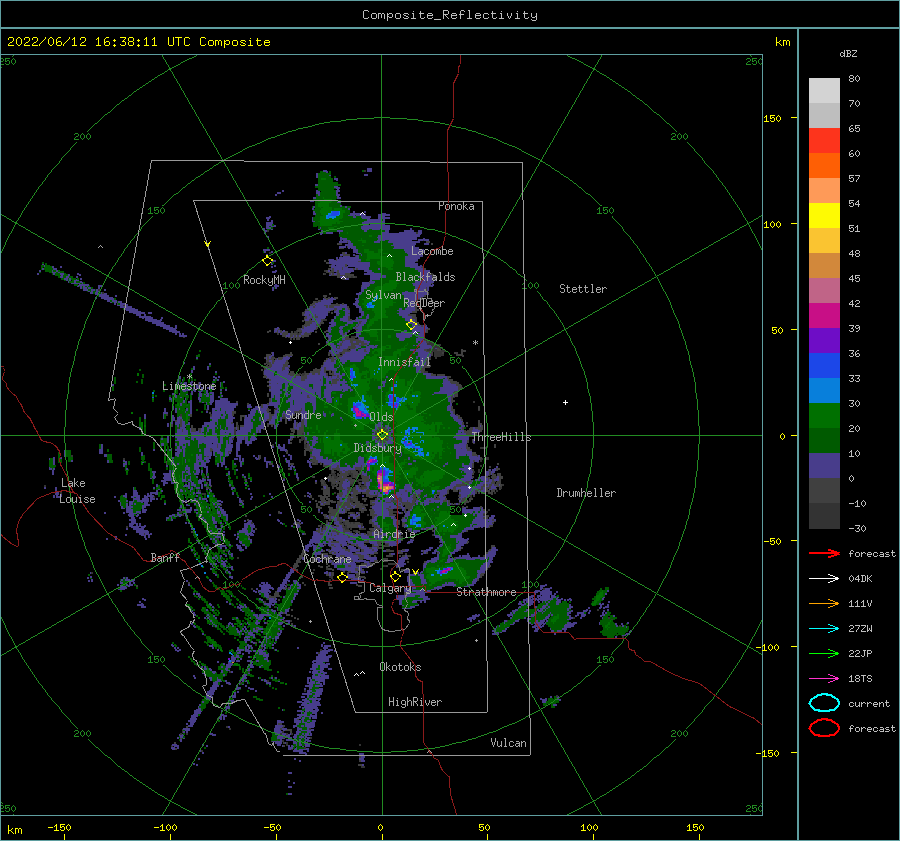Image resolution: width=900 pixels, height=841 pixels.
Task: Click the Sylvan city label
Action: (x=383, y=295)
